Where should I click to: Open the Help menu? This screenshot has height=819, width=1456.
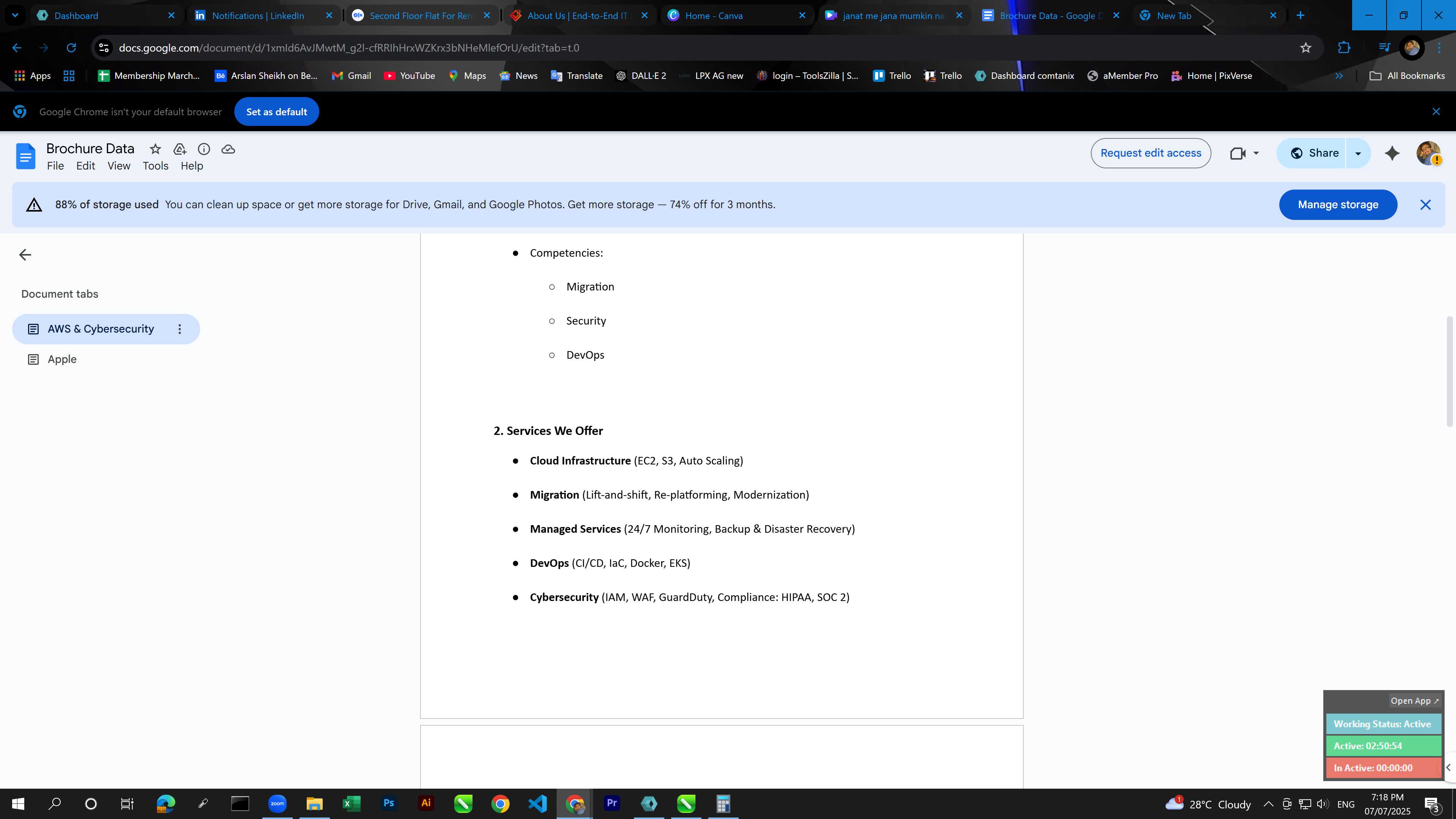(x=192, y=166)
